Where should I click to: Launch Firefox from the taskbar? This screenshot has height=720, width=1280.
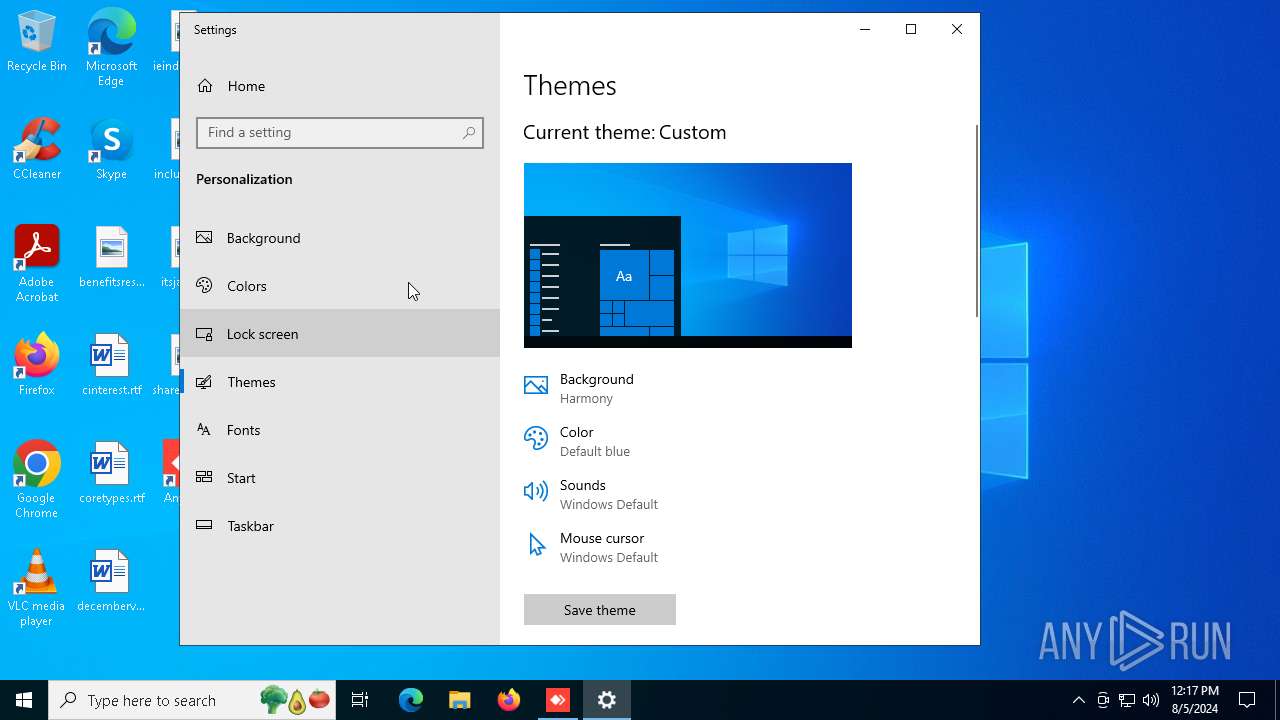(509, 700)
